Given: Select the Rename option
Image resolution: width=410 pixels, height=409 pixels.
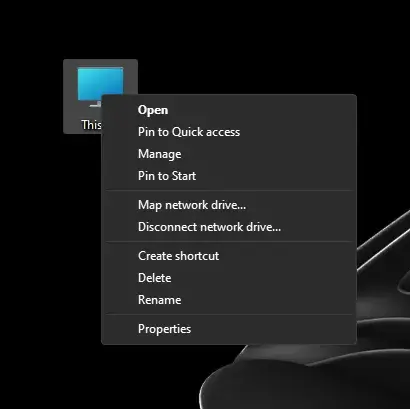Looking at the screenshot, I should tap(229, 300).
